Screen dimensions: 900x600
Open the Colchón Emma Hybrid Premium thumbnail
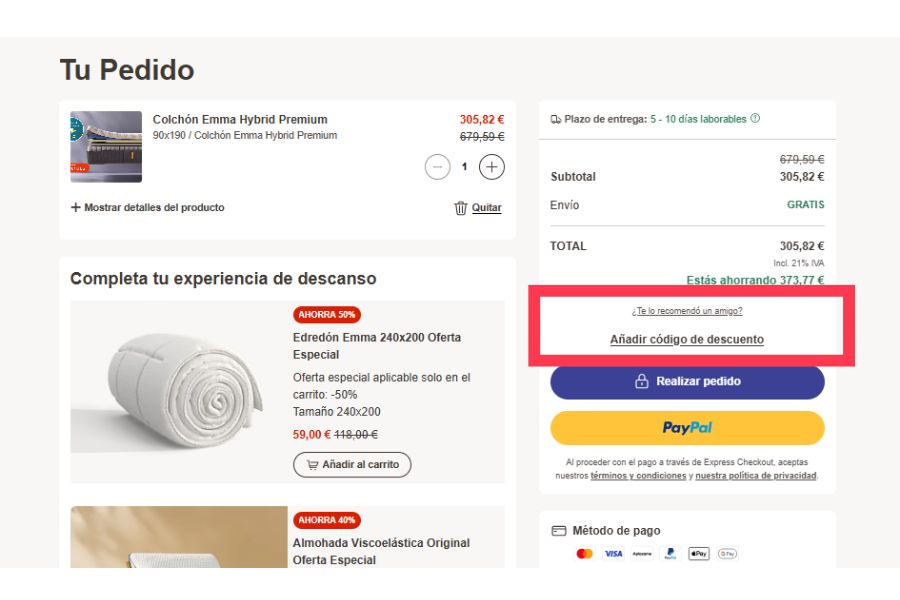click(106, 147)
